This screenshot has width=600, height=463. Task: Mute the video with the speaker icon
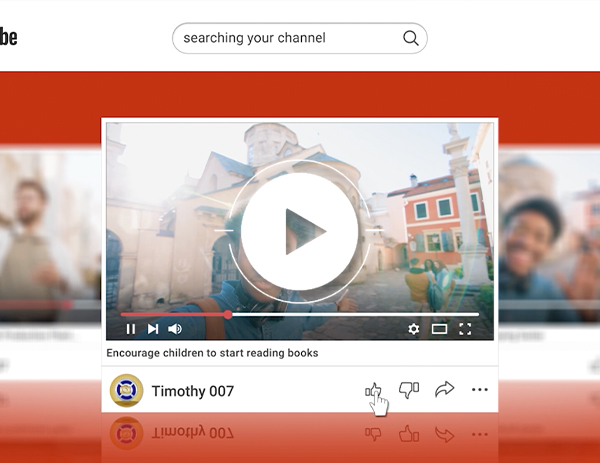pyautogui.click(x=175, y=329)
